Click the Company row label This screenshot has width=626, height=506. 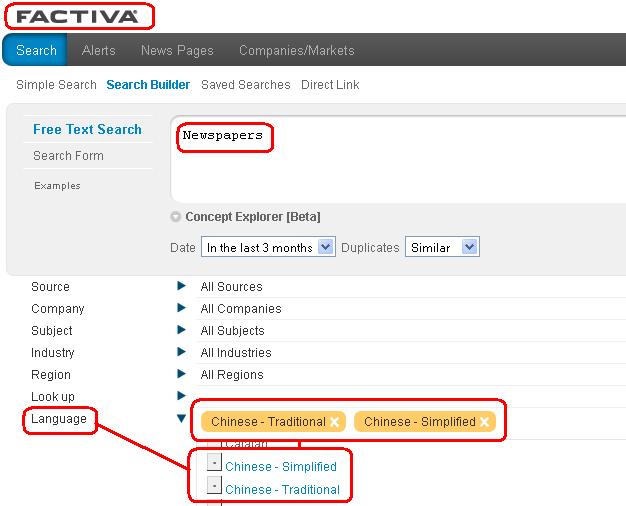point(57,308)
